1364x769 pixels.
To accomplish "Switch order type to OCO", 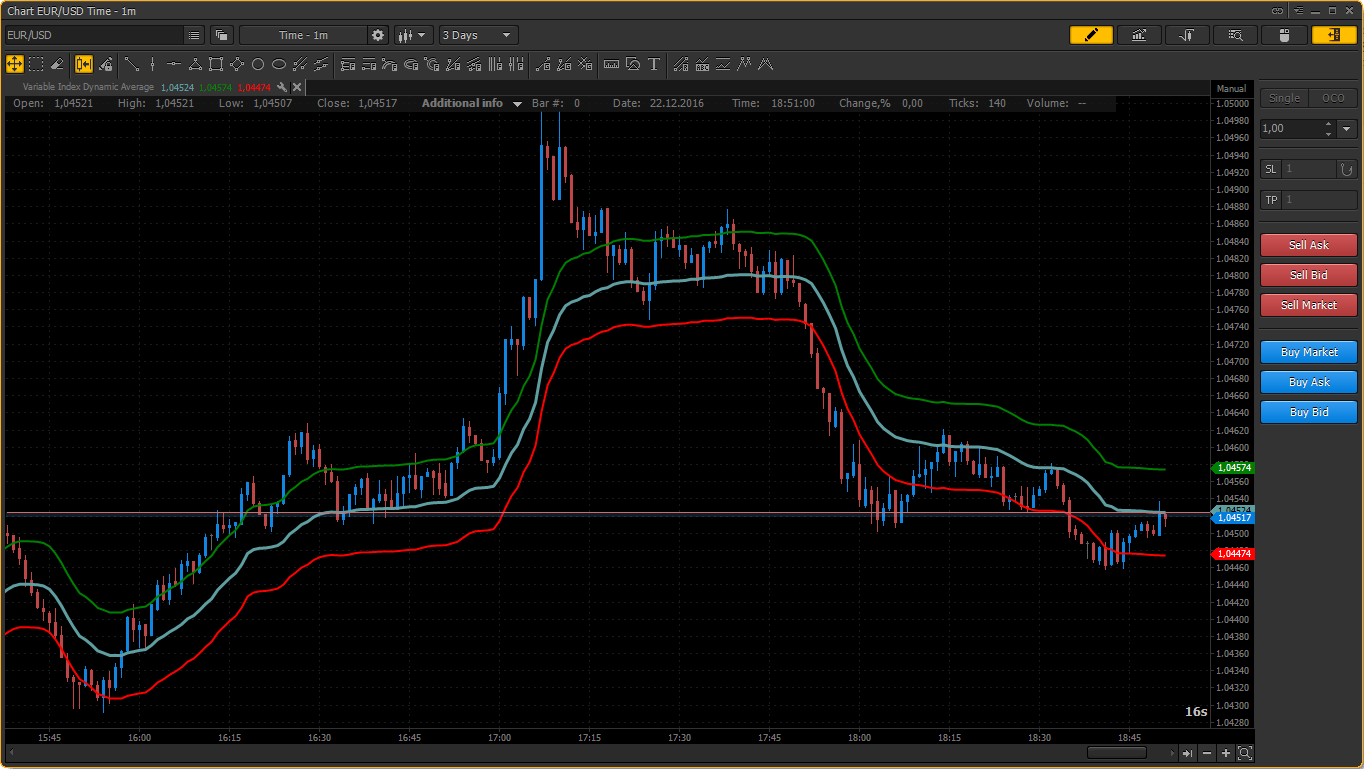I will [x=1333, y=98].
